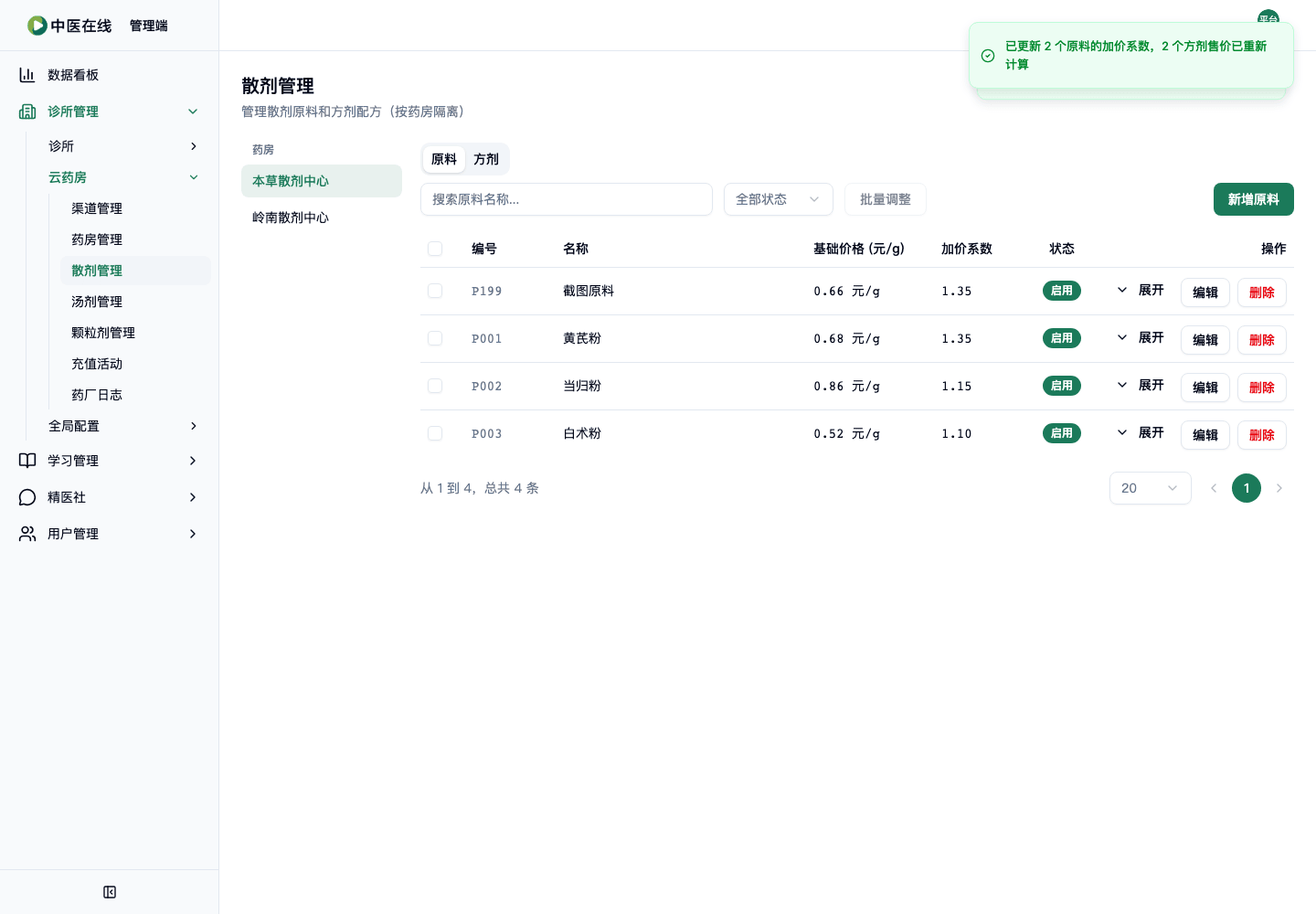Expand the 全局配置 chevron

pyautogui.click(x=193, y=426)
